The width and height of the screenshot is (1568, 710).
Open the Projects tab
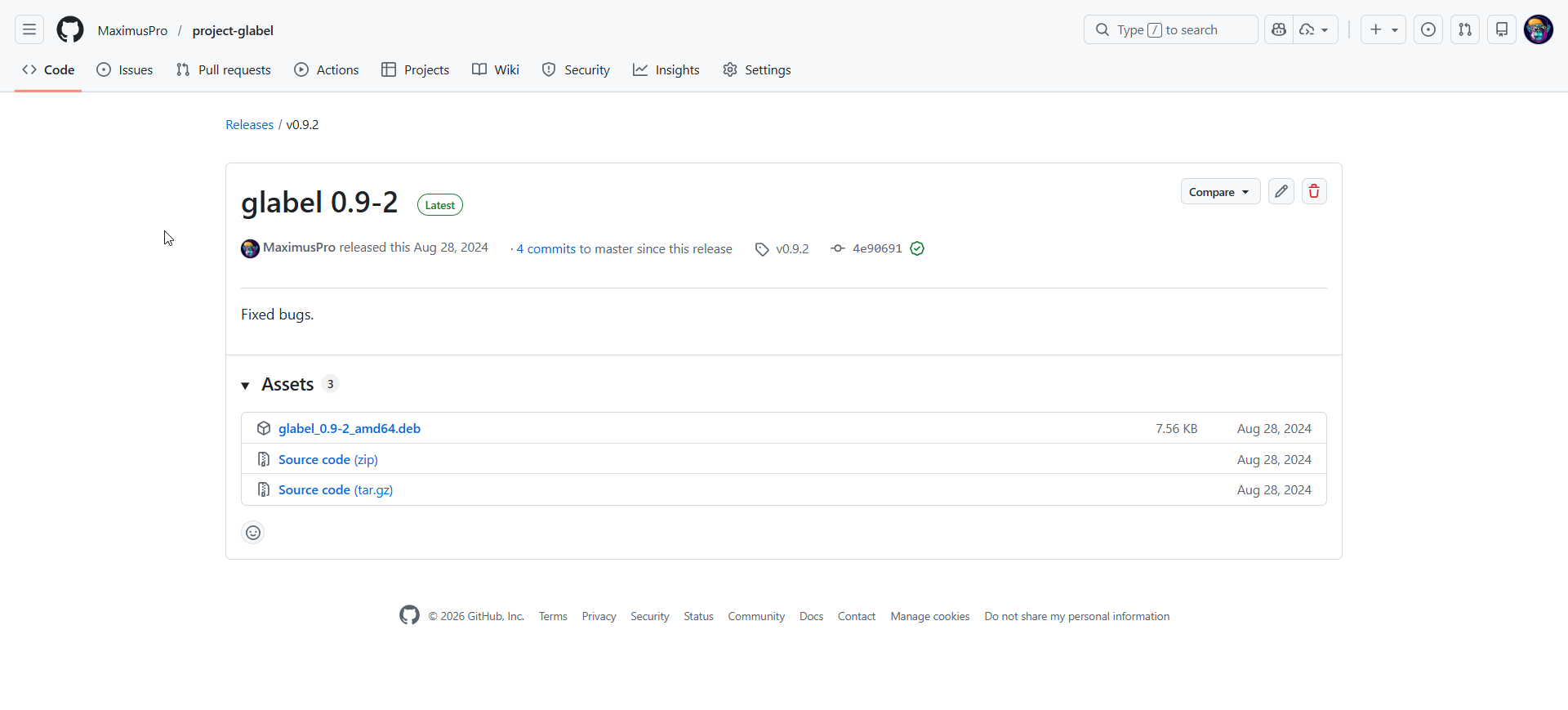click(x=416, y=70)
